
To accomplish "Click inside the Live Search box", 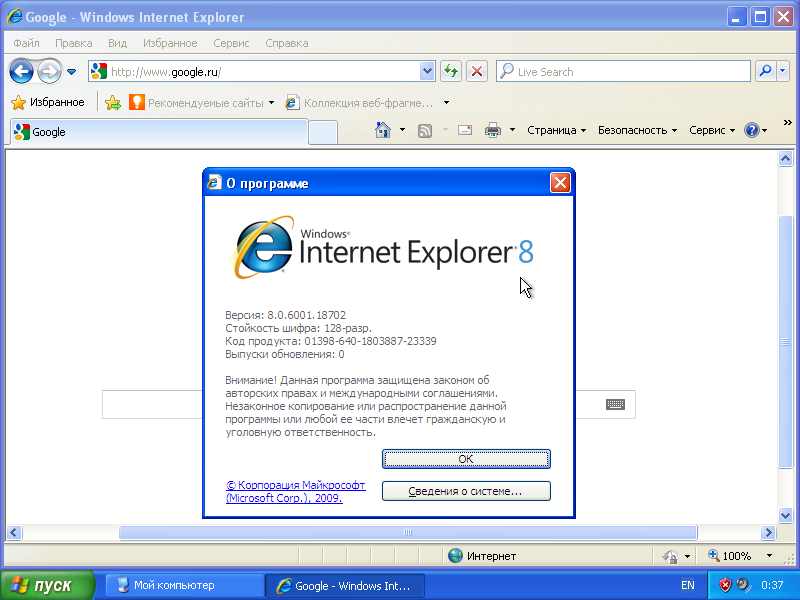I will 623,71.
